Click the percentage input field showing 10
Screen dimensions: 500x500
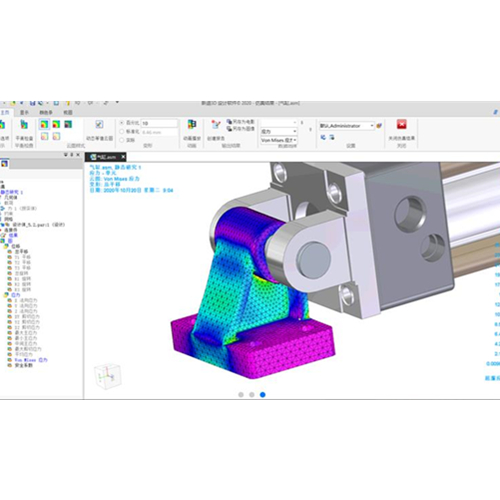pyautogui.click(x=159, y=123)
